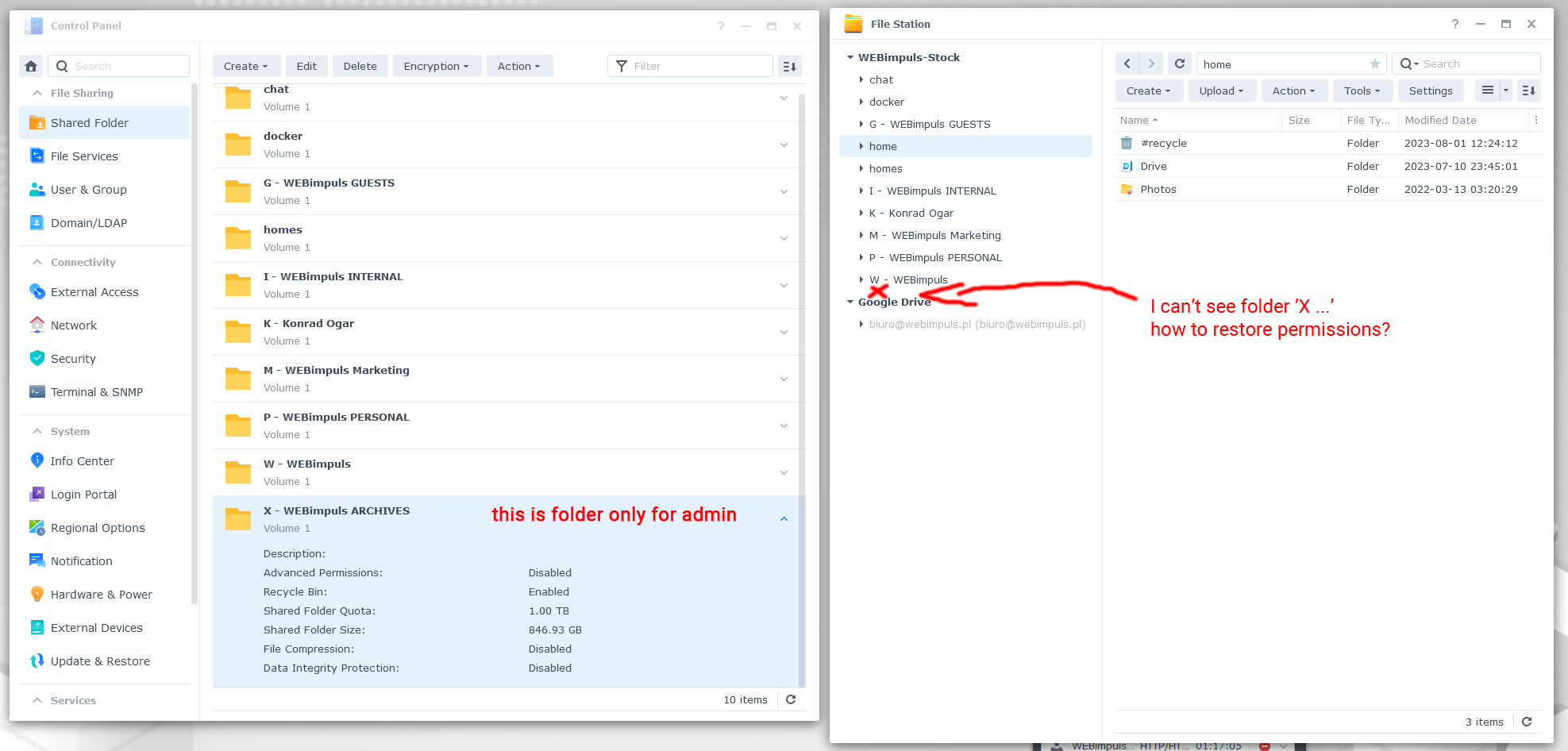Refresh the File Station file list
This screenshot has width=1568, height=751.
click(x=1180, y=64)
